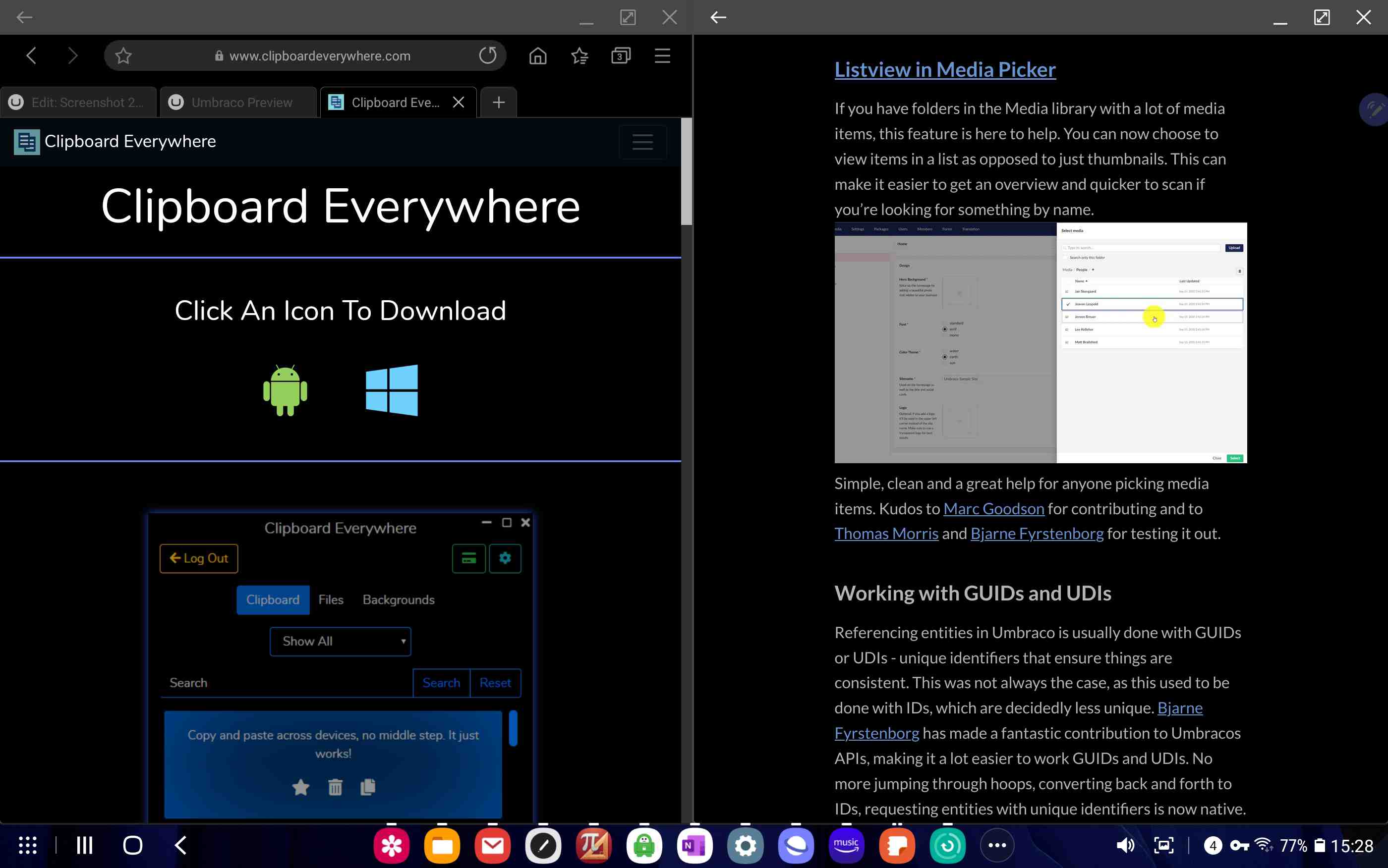Click the Reset button
The image size is (1388, 868).
pyautogui.click(x=495, y=683)
